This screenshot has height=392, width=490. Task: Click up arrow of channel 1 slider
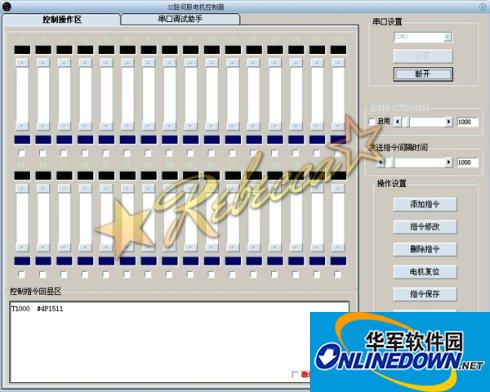click(x=22, y=63)
